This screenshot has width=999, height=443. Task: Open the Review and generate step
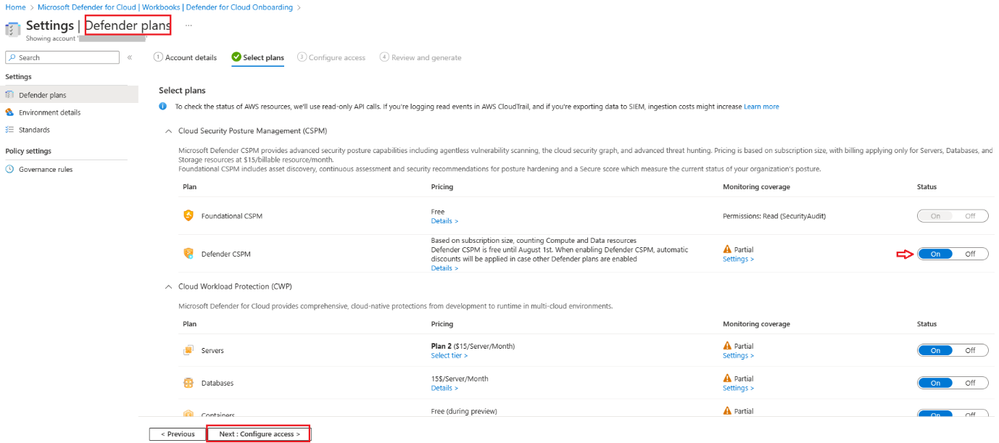pos(420,57)
